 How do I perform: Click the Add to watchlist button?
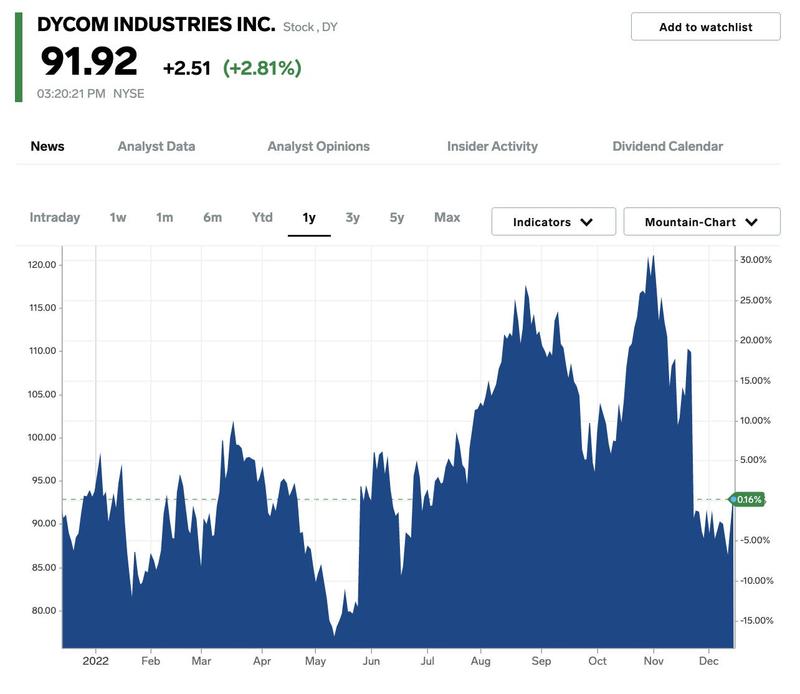(x=705, y=27)
